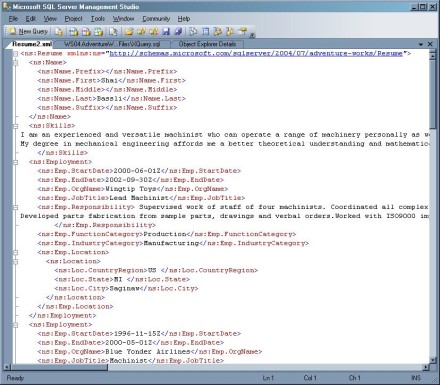Open the Community menu
The image size is (440, 385).
point(156,19)
